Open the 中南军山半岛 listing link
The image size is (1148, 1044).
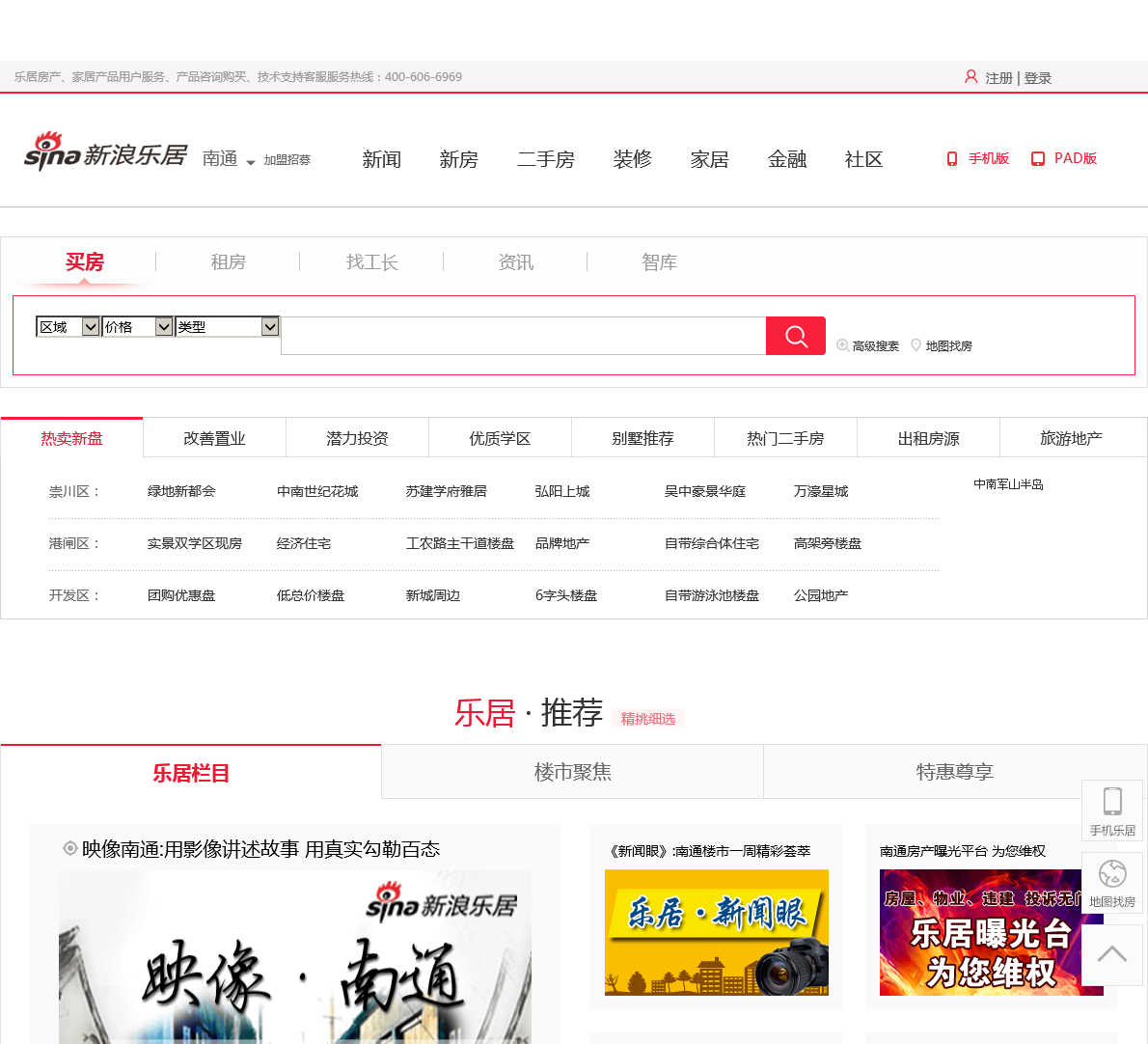1008,484
